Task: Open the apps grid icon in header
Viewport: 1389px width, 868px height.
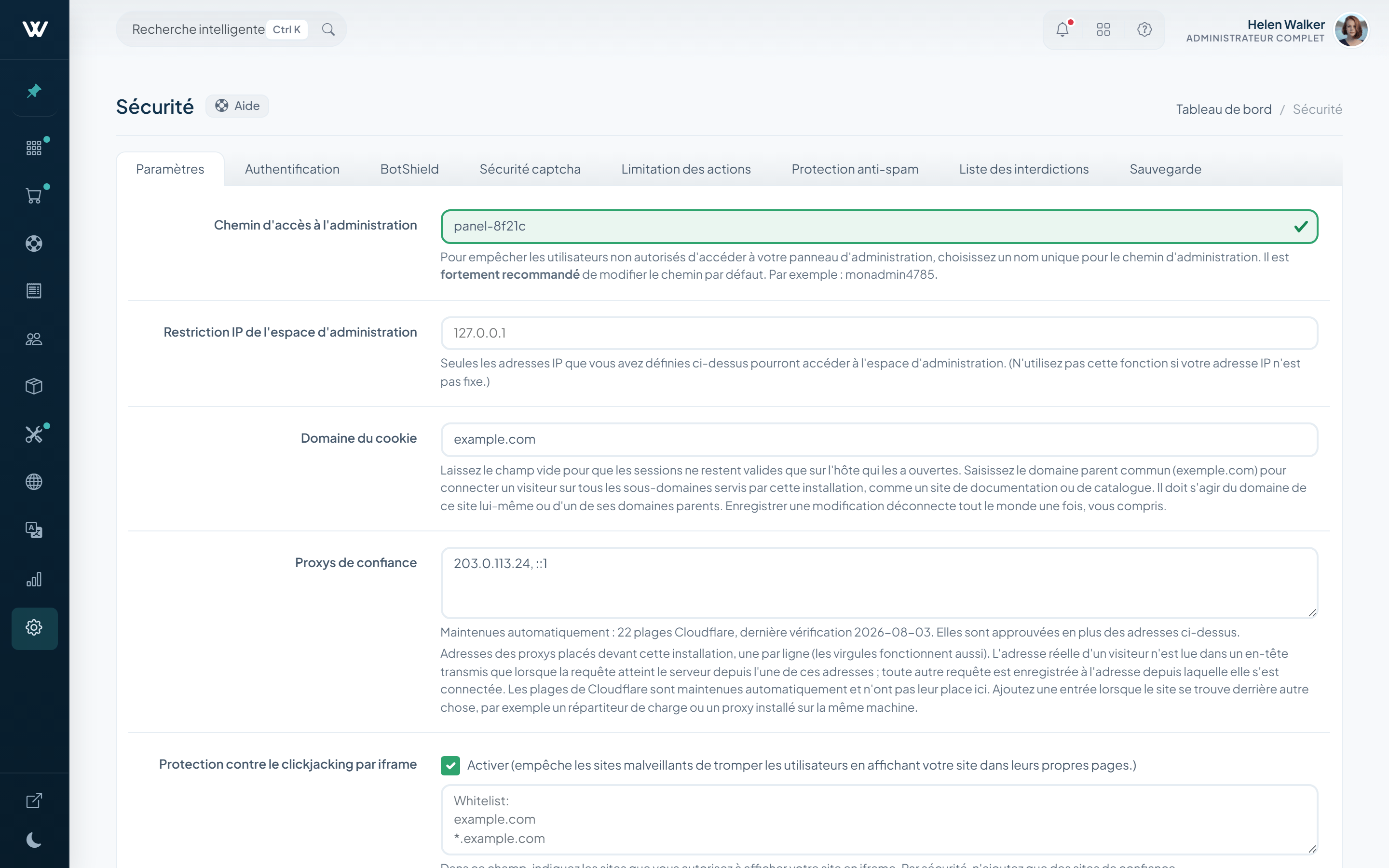Action: 1103,29
